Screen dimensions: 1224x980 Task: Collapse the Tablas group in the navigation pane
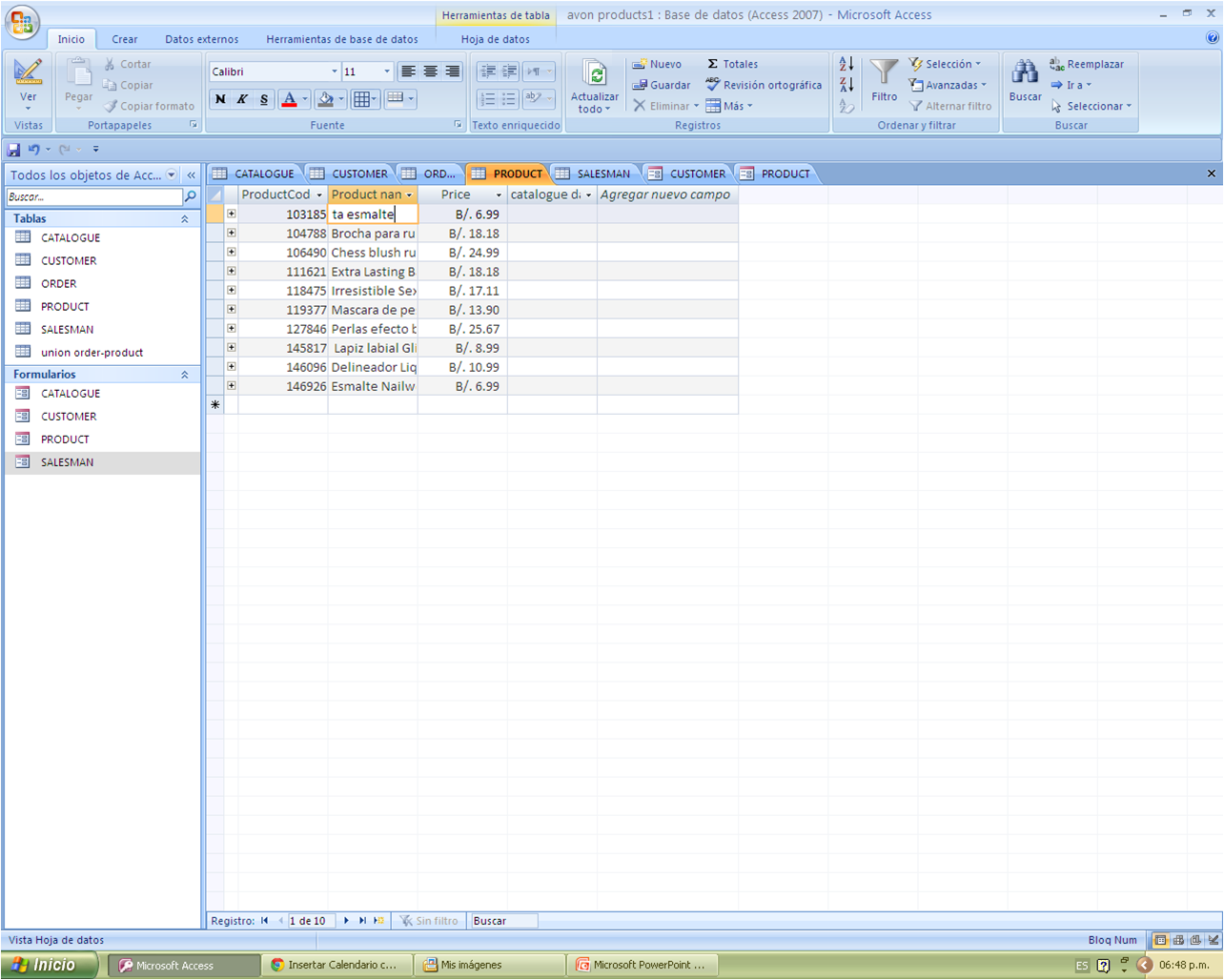185,218
